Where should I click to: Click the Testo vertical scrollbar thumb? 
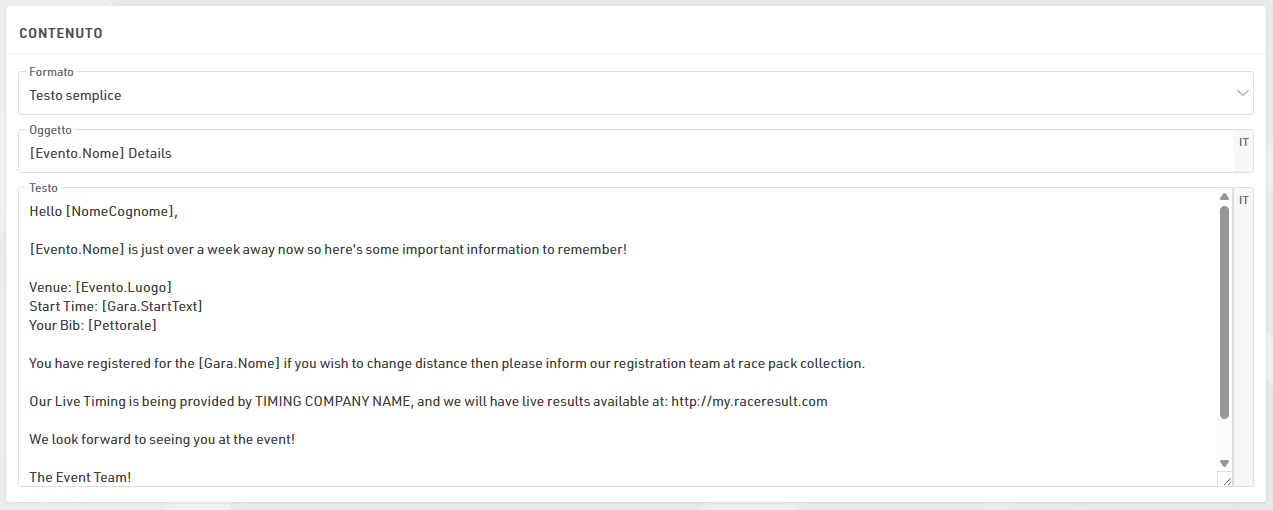[1224, 312]
